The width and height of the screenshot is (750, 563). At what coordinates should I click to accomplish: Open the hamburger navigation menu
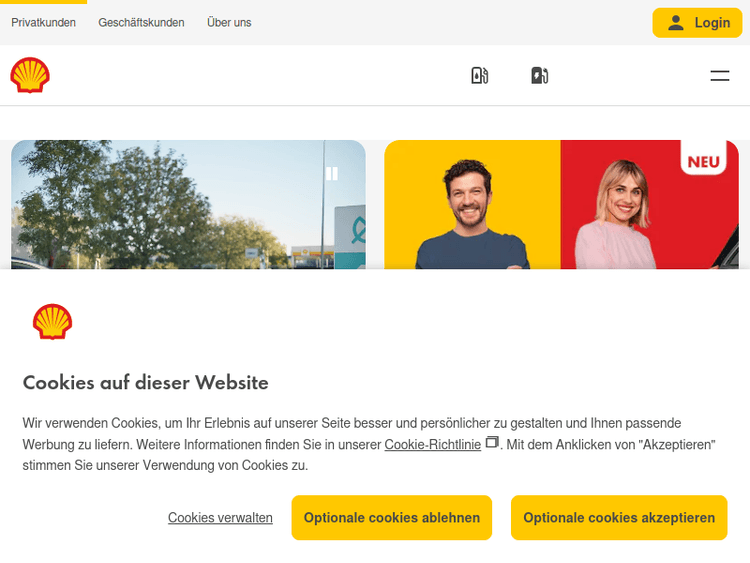click(719, 75)
